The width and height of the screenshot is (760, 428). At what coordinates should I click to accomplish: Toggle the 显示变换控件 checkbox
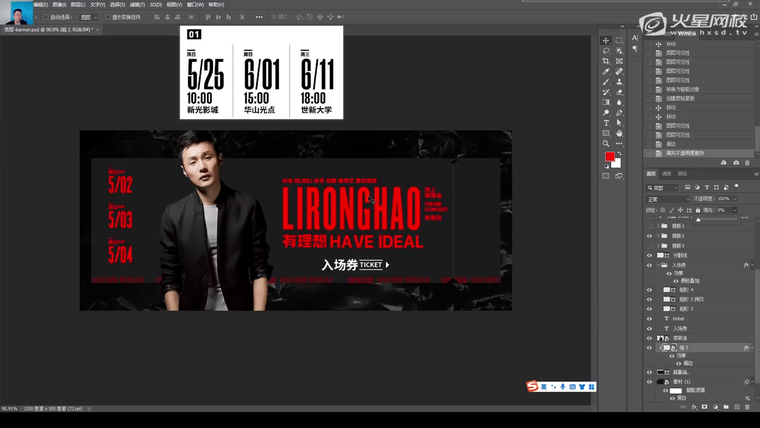(x=108, y=17)
